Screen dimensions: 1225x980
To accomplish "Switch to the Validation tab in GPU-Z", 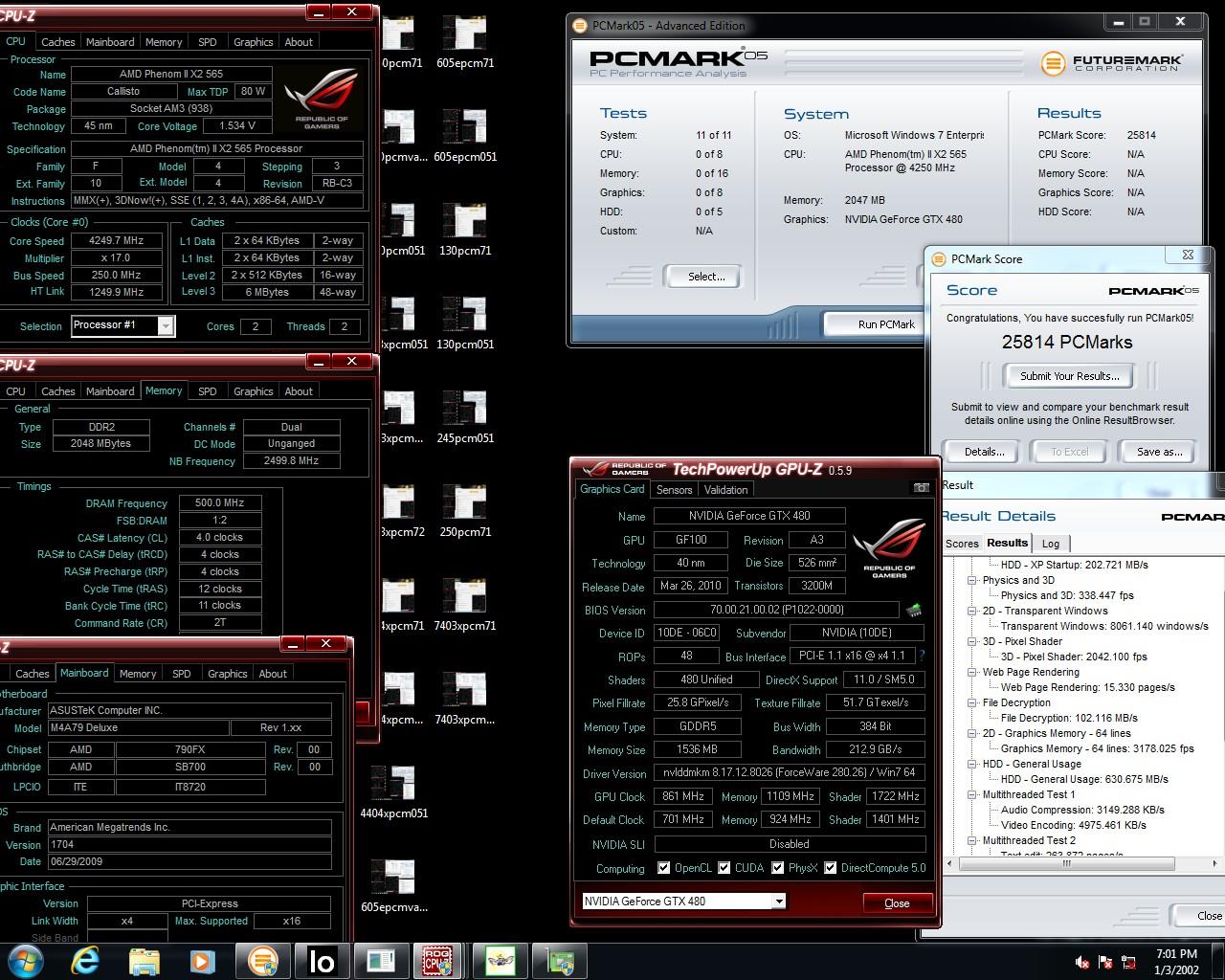I will pos(725,489).
